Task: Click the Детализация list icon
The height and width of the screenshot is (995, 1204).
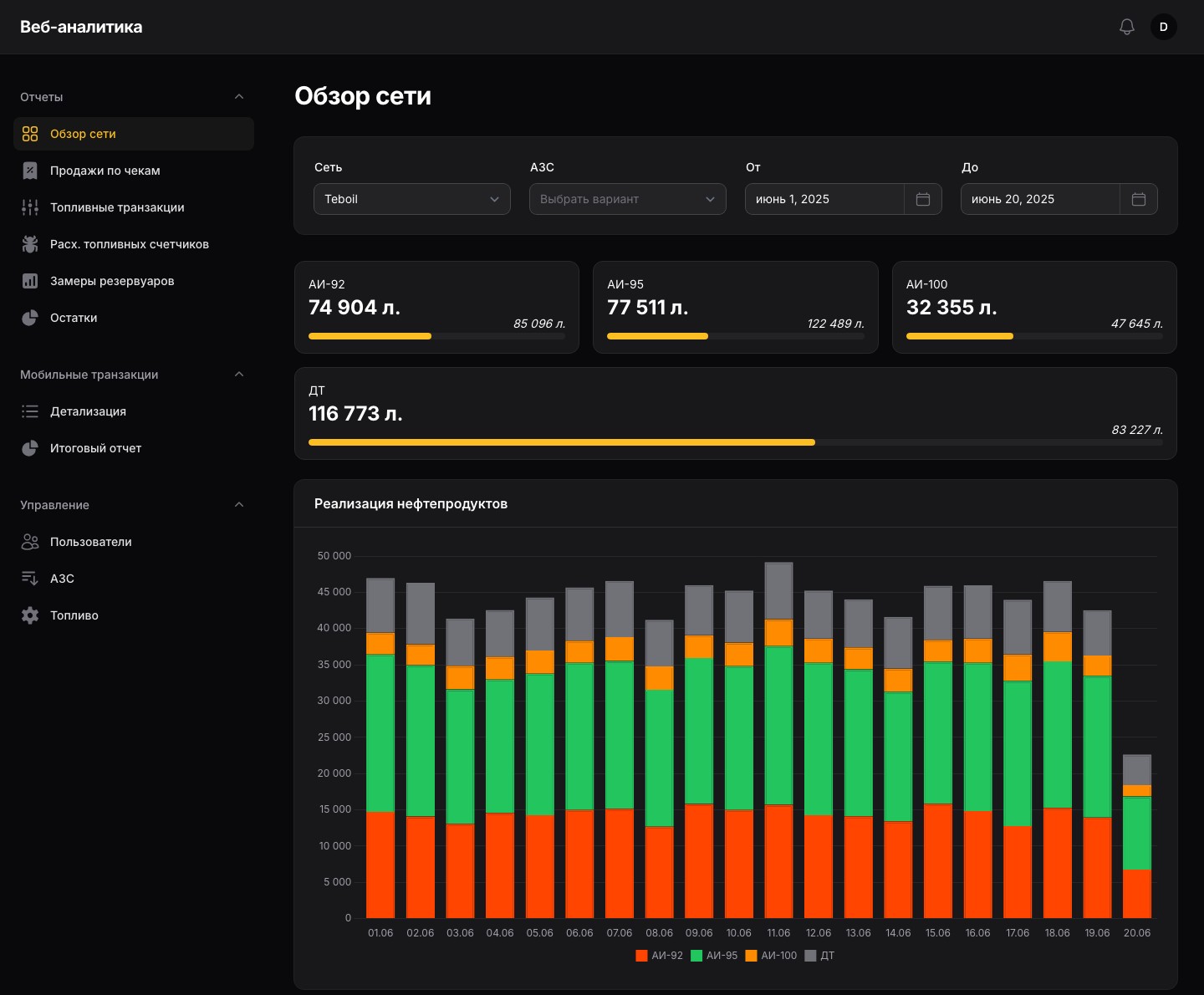Action: point(30,411)
